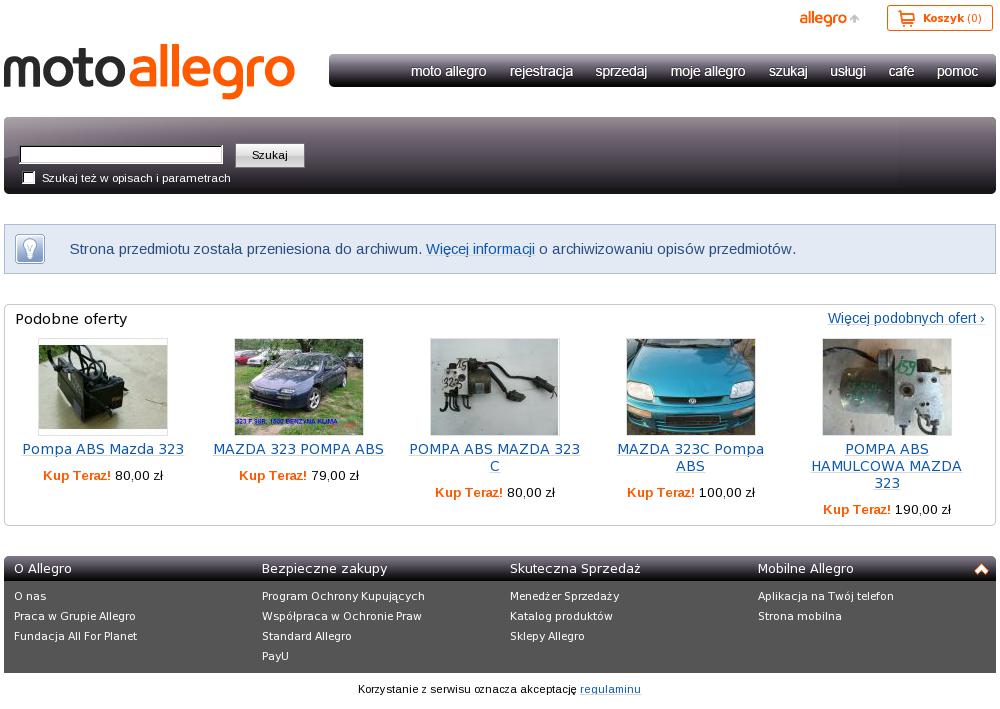Open the Koszyk (0) cart button

click(939, 18)
